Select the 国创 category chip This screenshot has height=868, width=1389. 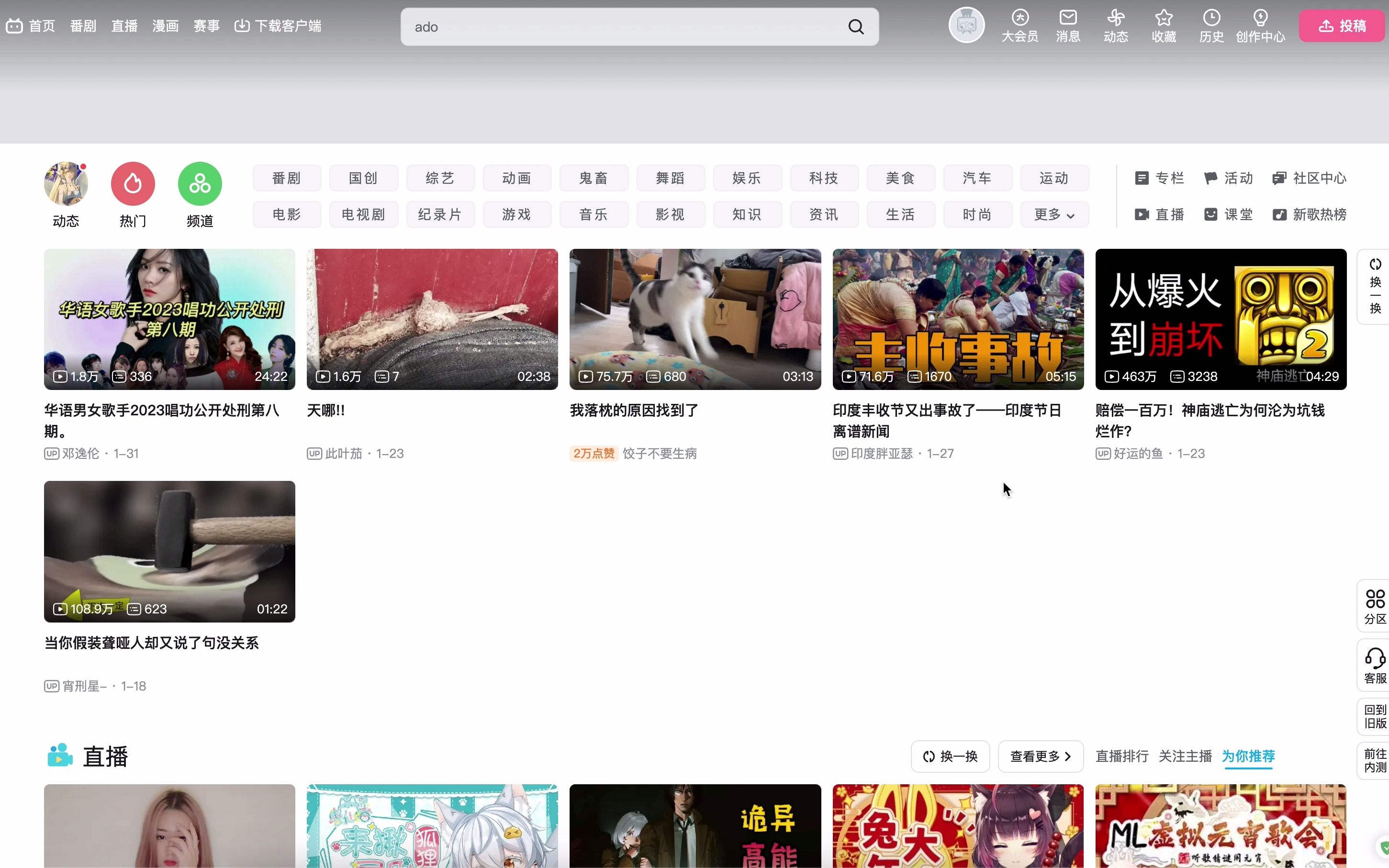[363, 178]
